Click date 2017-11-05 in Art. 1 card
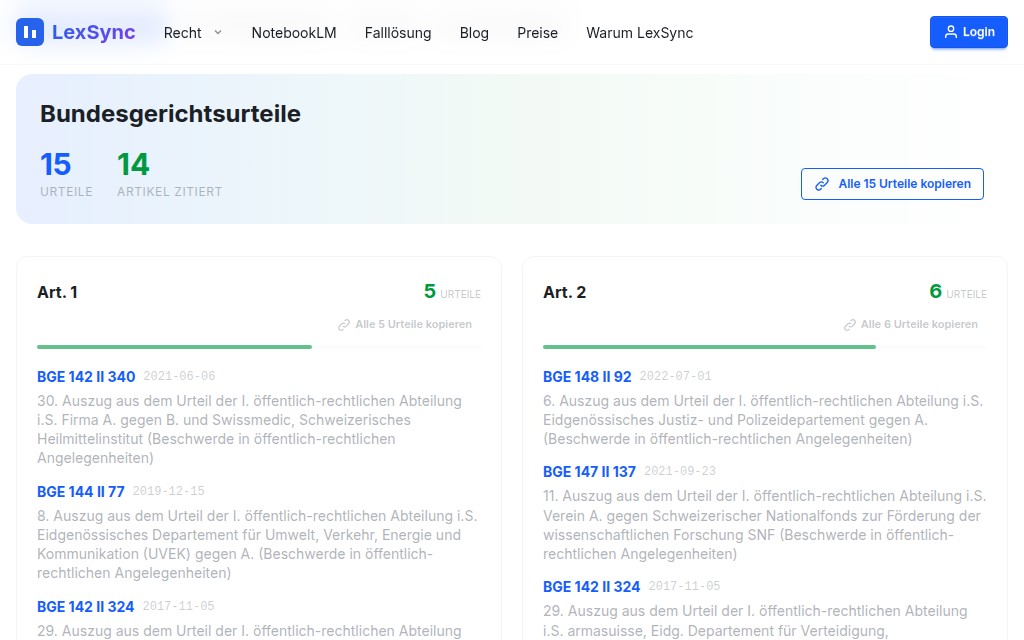The width and height of the screenshot is (1024, 640). pos(178,606)
